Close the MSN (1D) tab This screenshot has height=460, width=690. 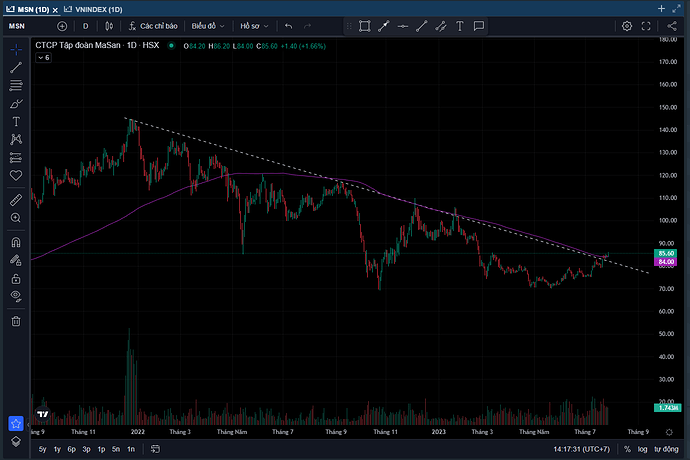(55, 10)
